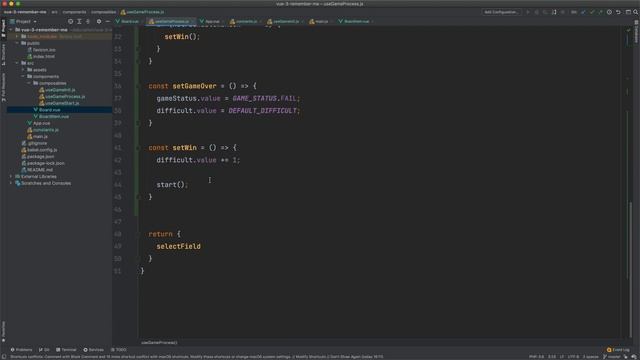Click the expand all icon in Project panel header
The image size is (640, 360).
[x=79, y=21]
